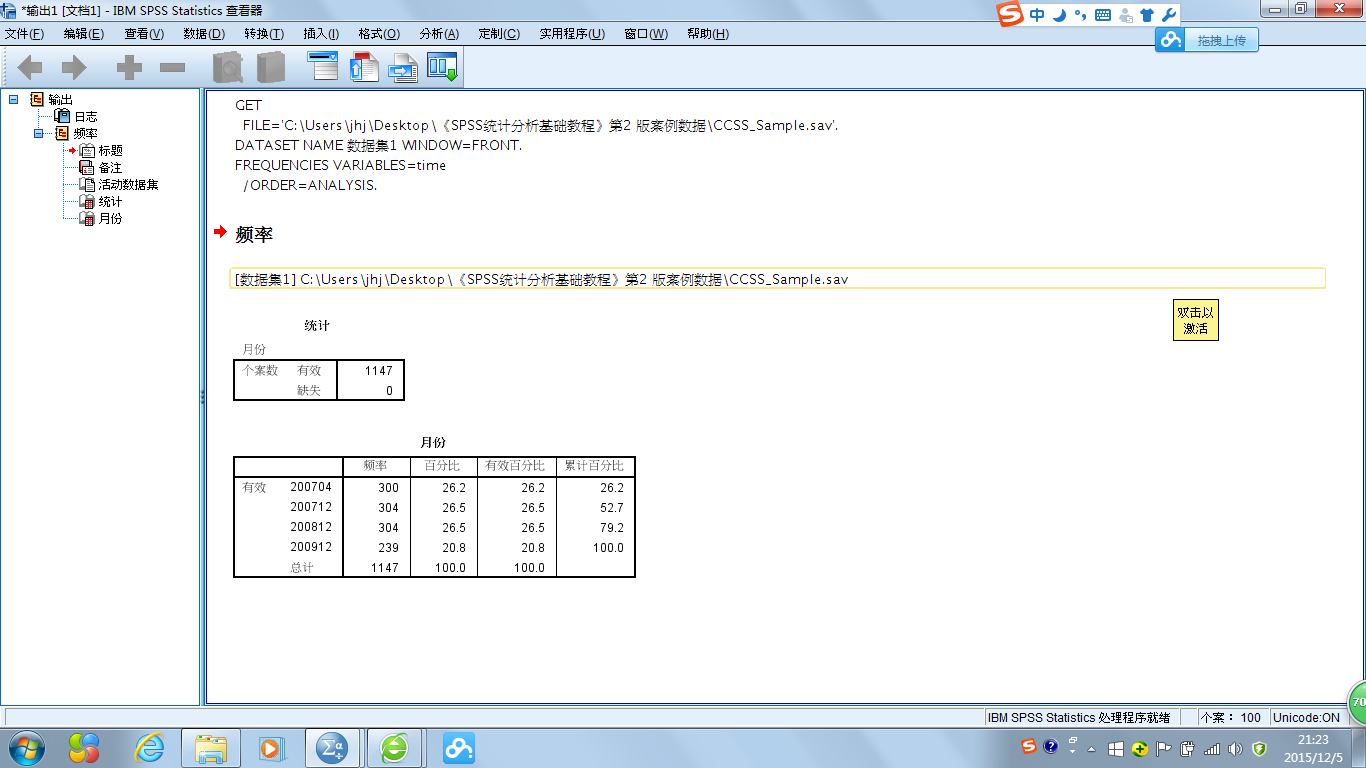Click the magnifier book toolbar icon
The width and height of the screenshot is (1366, 768).
[228, 67]
